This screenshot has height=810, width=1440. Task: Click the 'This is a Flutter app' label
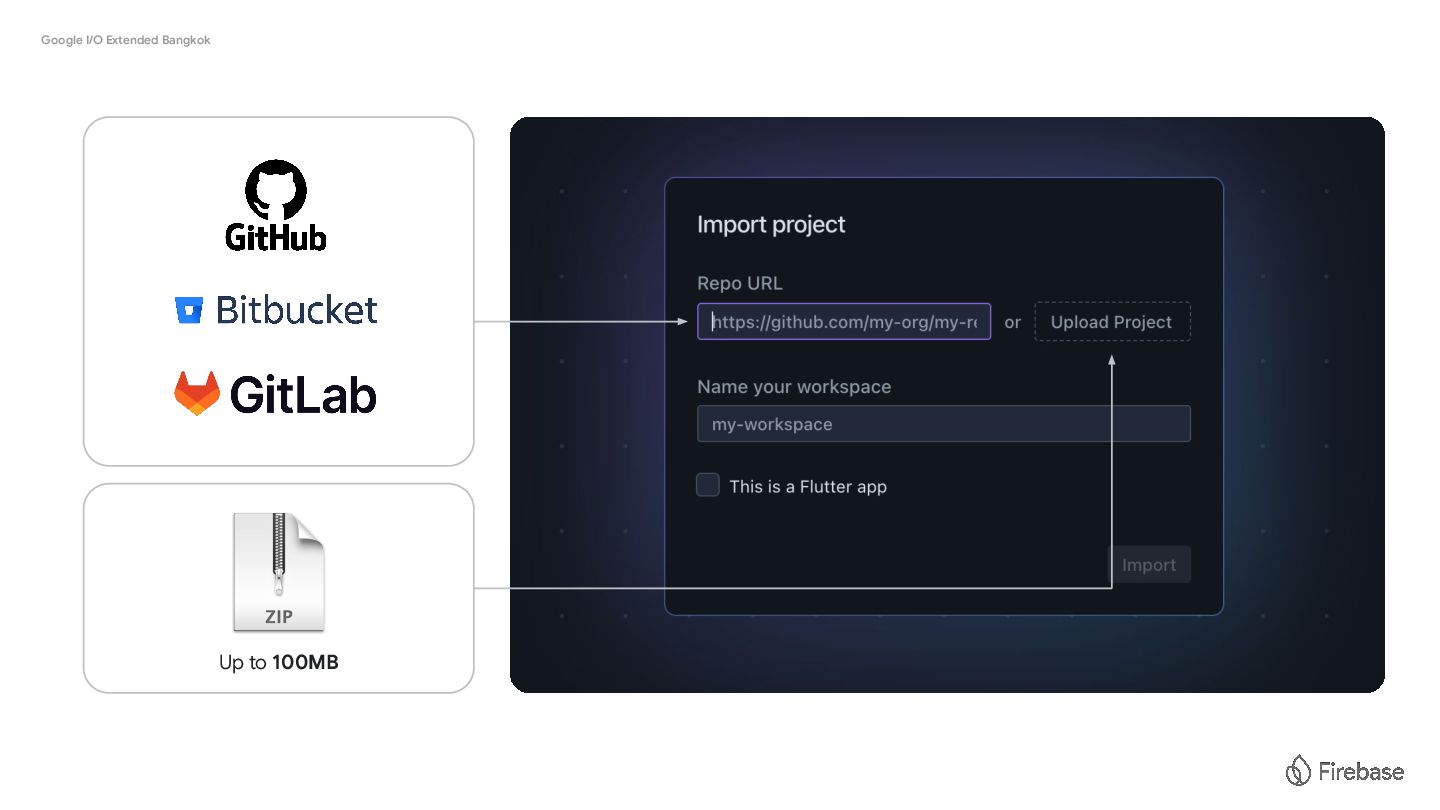click(808, 487)
